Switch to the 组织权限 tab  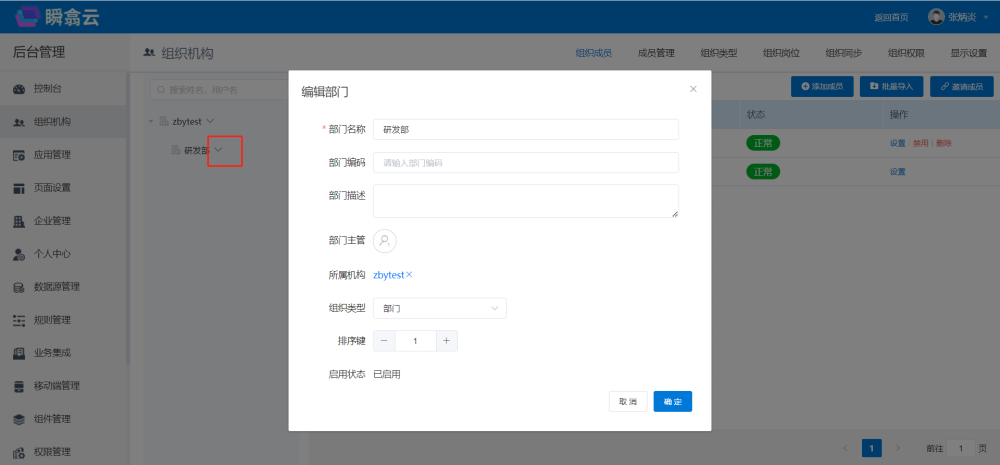point(906,53)
